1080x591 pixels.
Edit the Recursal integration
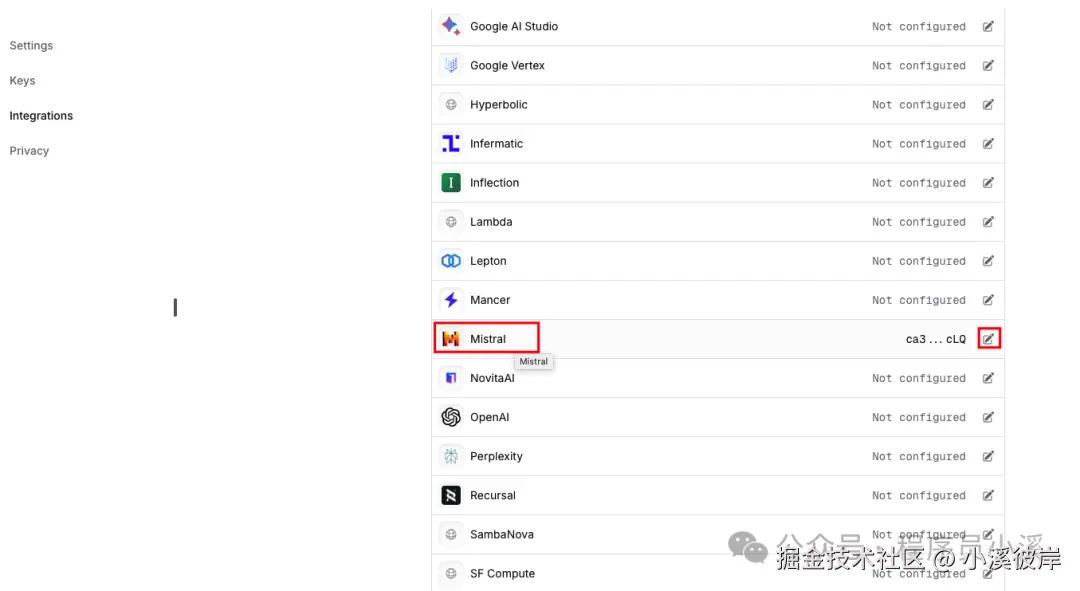[x=988, y=495]
